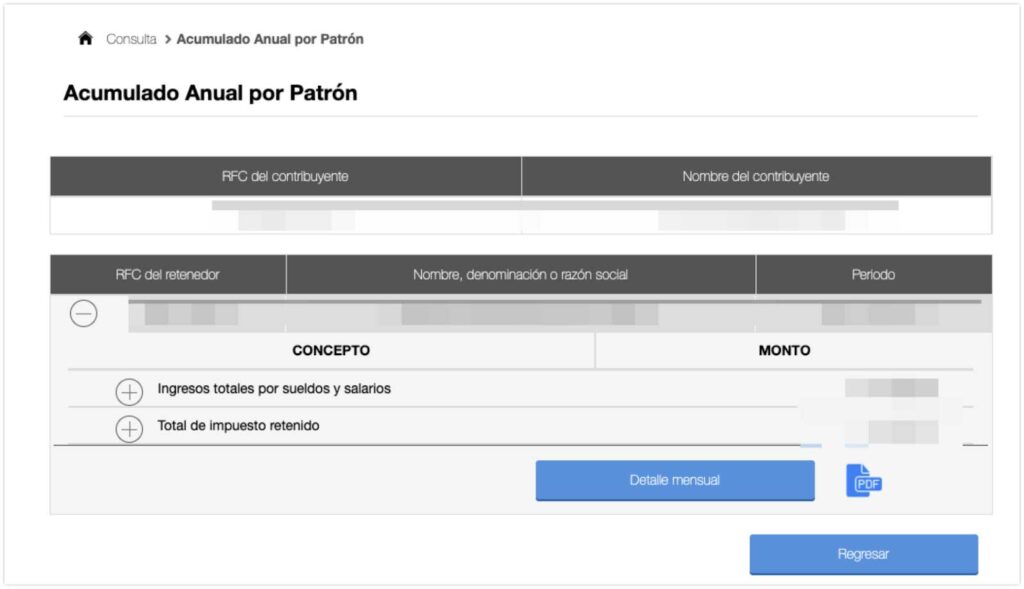The image size is (1024, 589).
Task: Click the RFC del contribuyente column header
Action: point(285,175)
